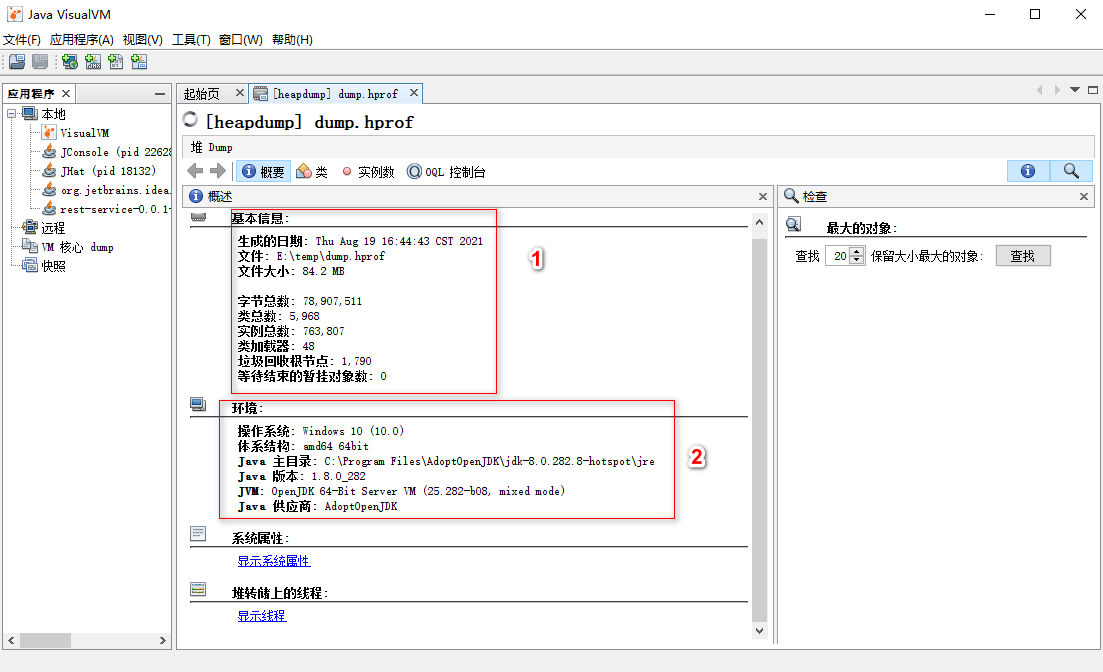
Task: Select JConsole (pid 22628) in the tree
Action: click(x=115, y=152)
